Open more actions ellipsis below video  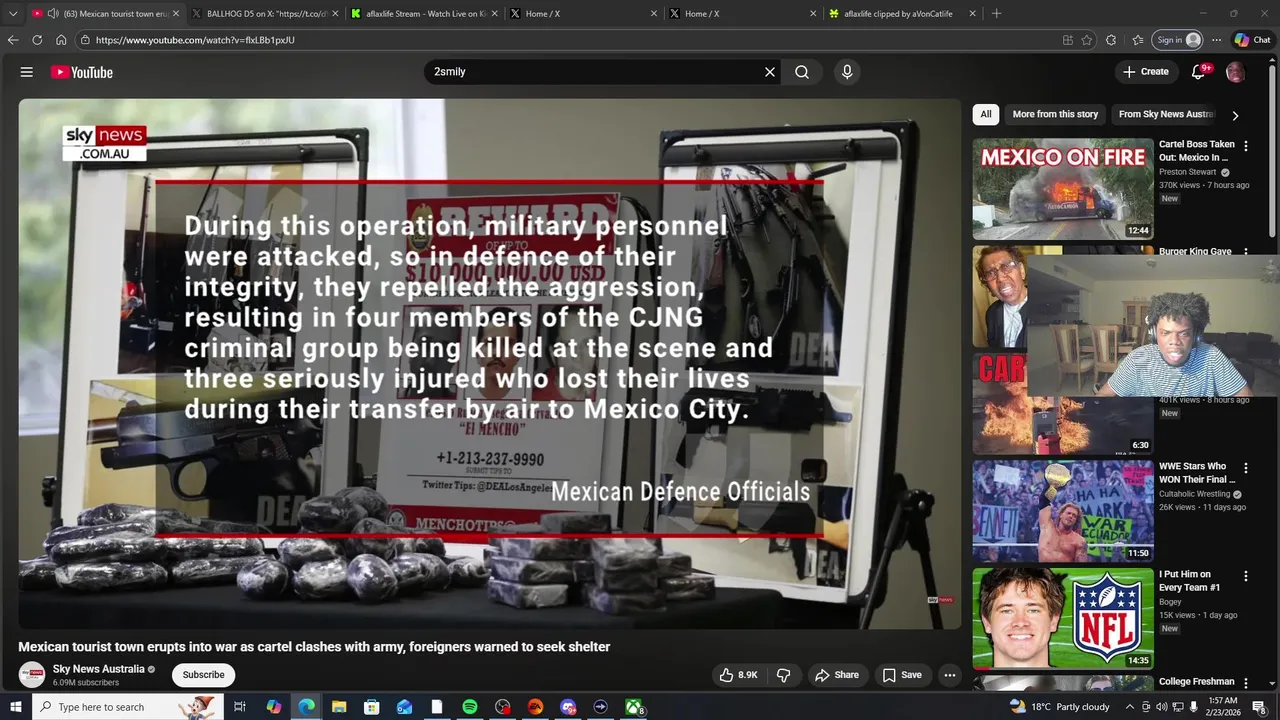(950, 675)
